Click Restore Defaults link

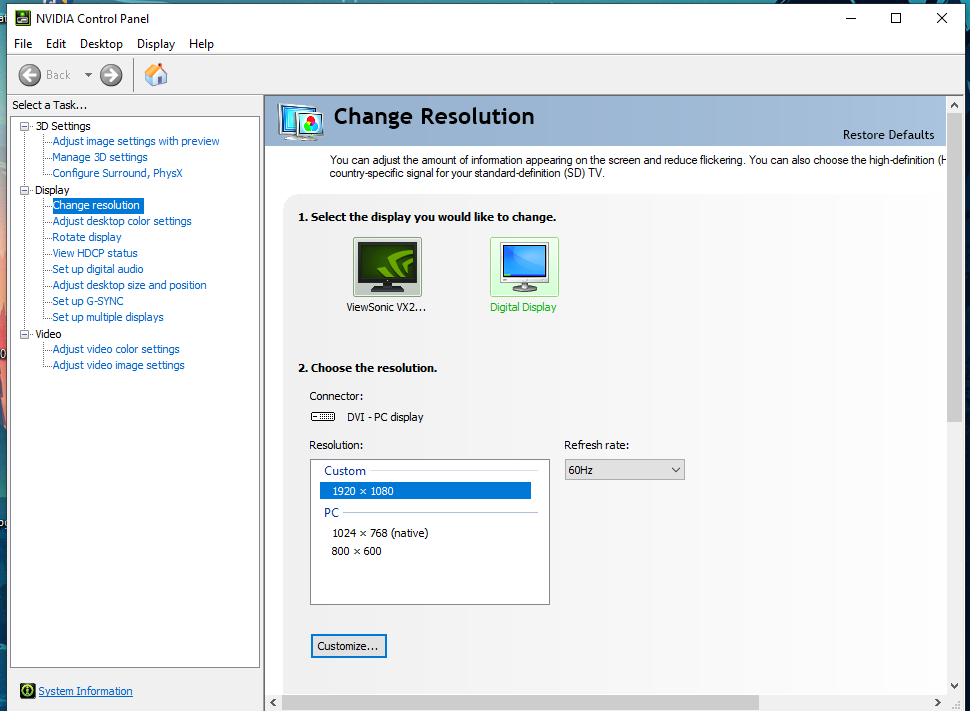[888, 135]
